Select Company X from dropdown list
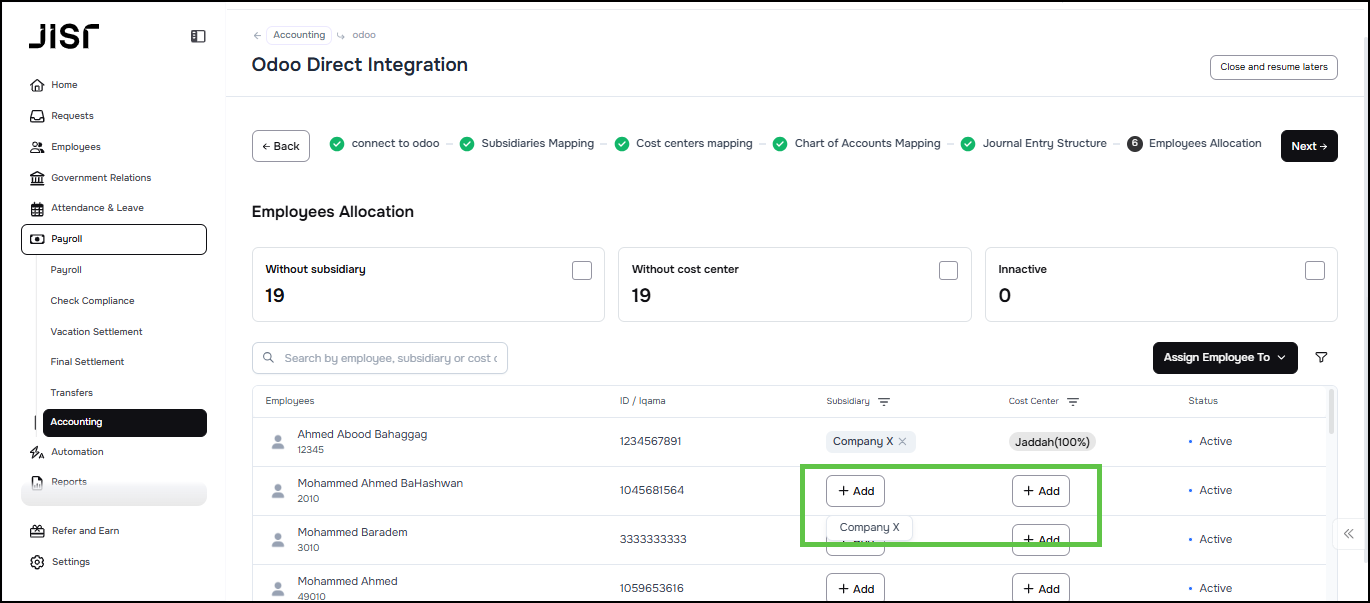This screenshot has height=603, width=1370. coord(869,528)
